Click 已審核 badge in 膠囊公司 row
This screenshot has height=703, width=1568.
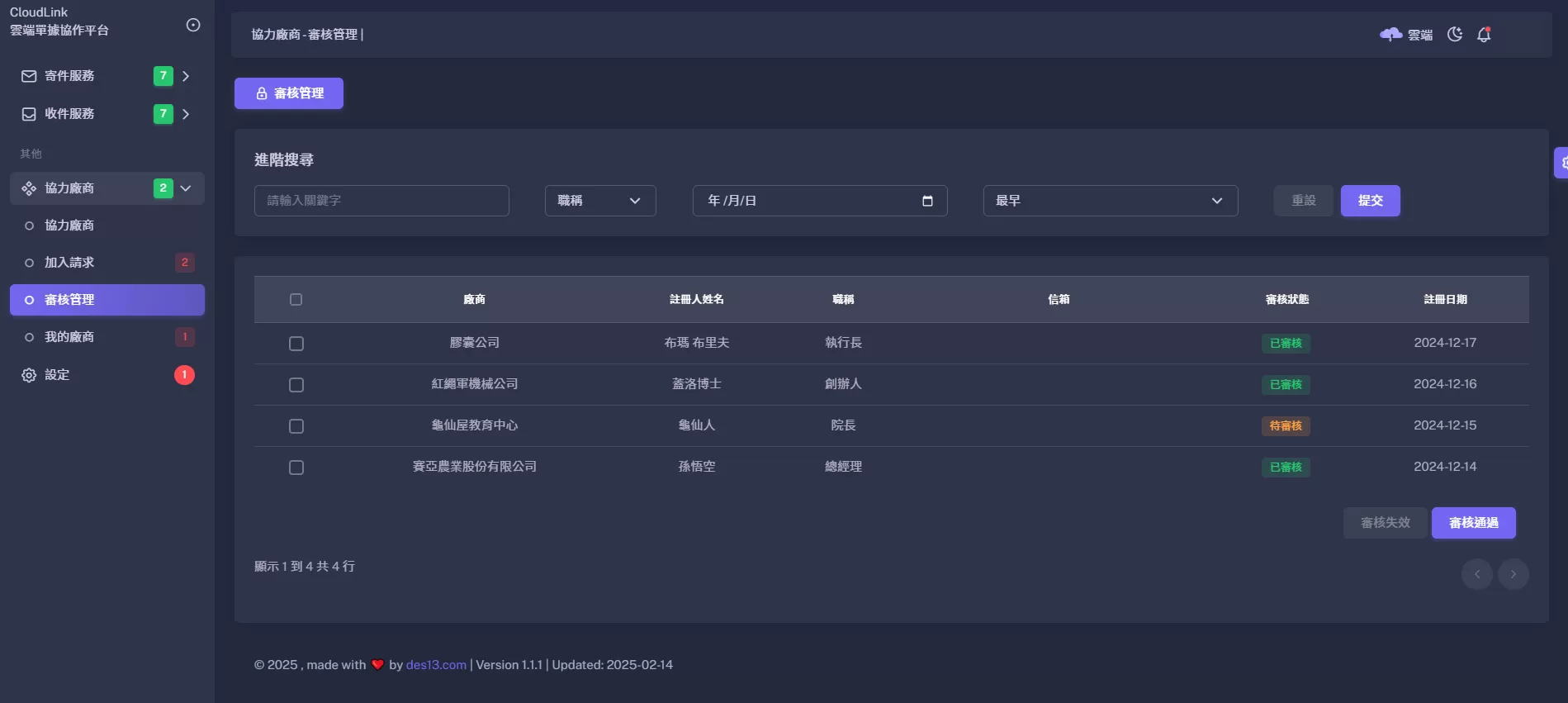(1286, 344)
